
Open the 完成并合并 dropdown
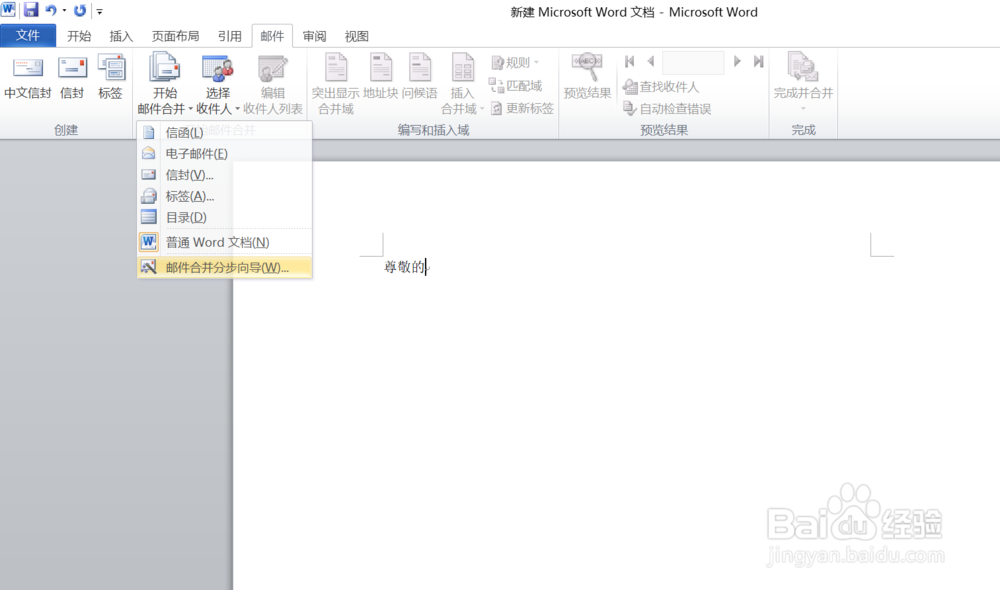coord(804,83)
